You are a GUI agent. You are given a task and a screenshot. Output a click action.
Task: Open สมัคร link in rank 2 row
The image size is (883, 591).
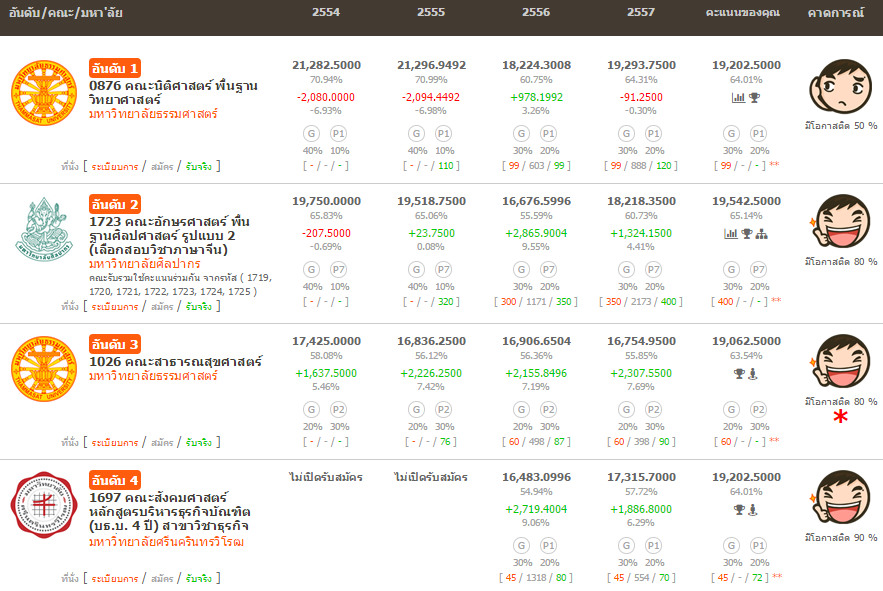pyautogui.click(x=162, y=306)
